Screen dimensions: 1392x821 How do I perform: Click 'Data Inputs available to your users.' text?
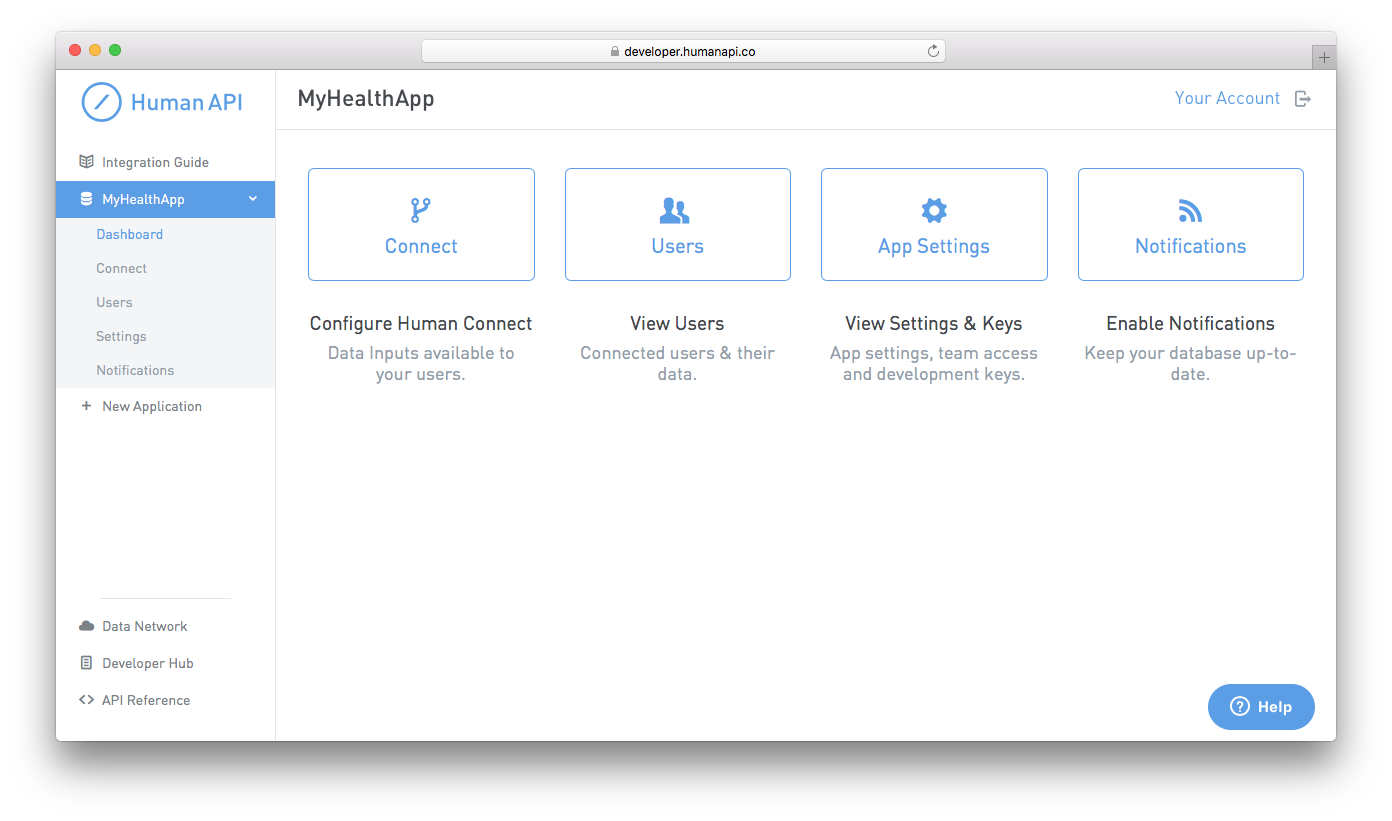click(421, 364)
